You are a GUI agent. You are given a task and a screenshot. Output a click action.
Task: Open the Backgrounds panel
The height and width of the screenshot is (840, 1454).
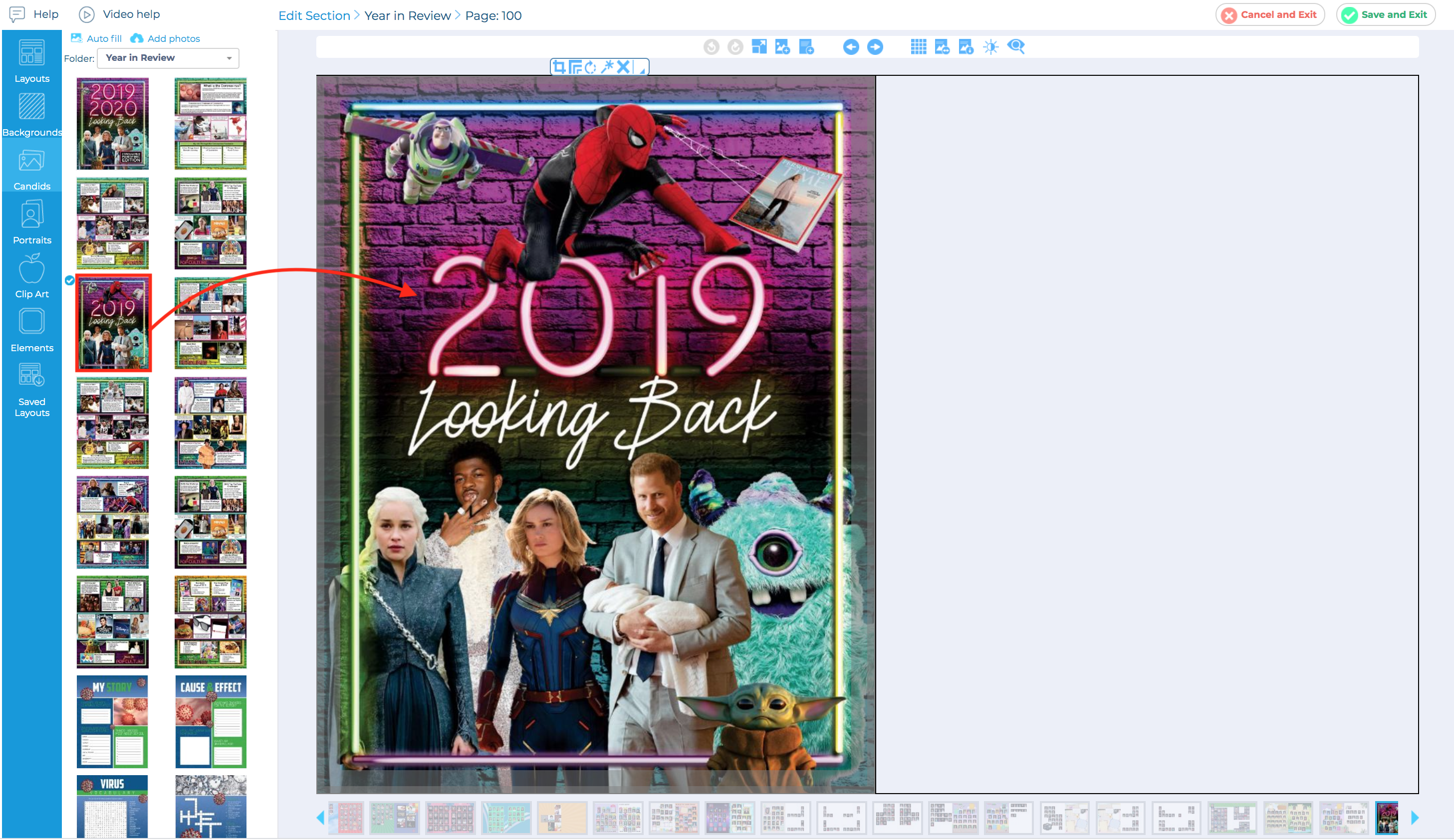tap(32, 115)
